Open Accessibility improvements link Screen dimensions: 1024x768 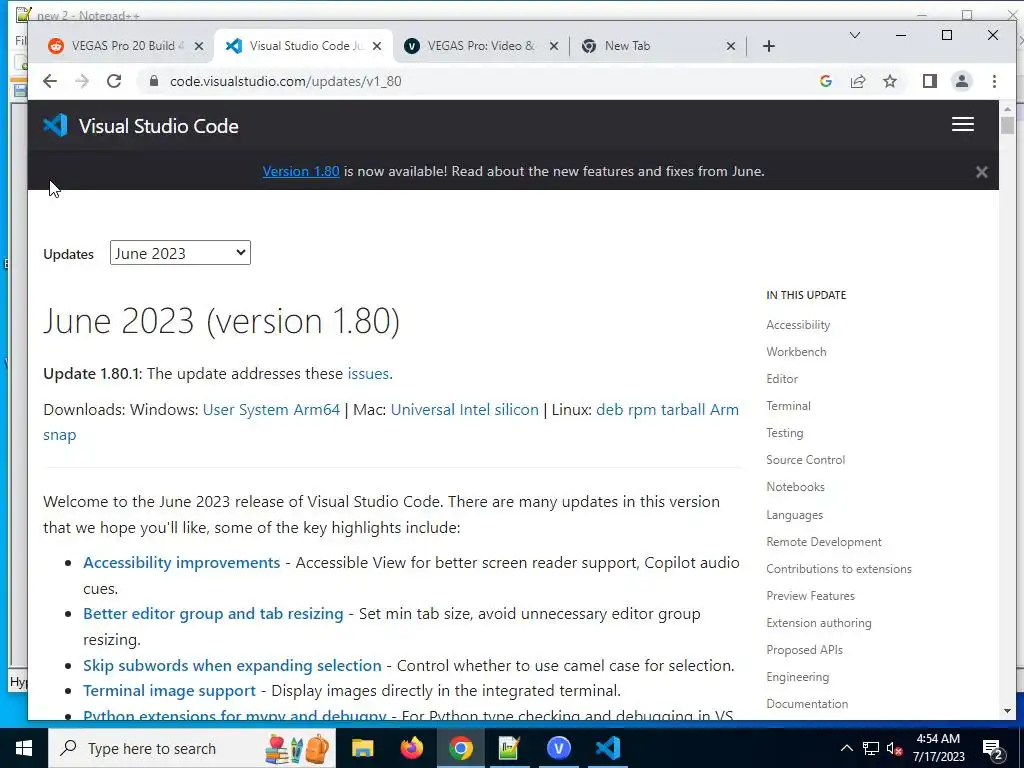[182, 562]
